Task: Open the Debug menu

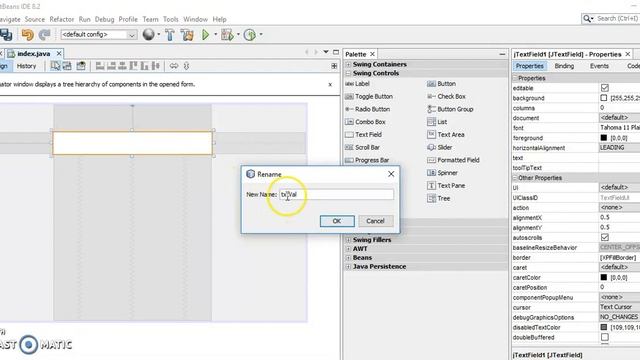Action: (104, 19)
